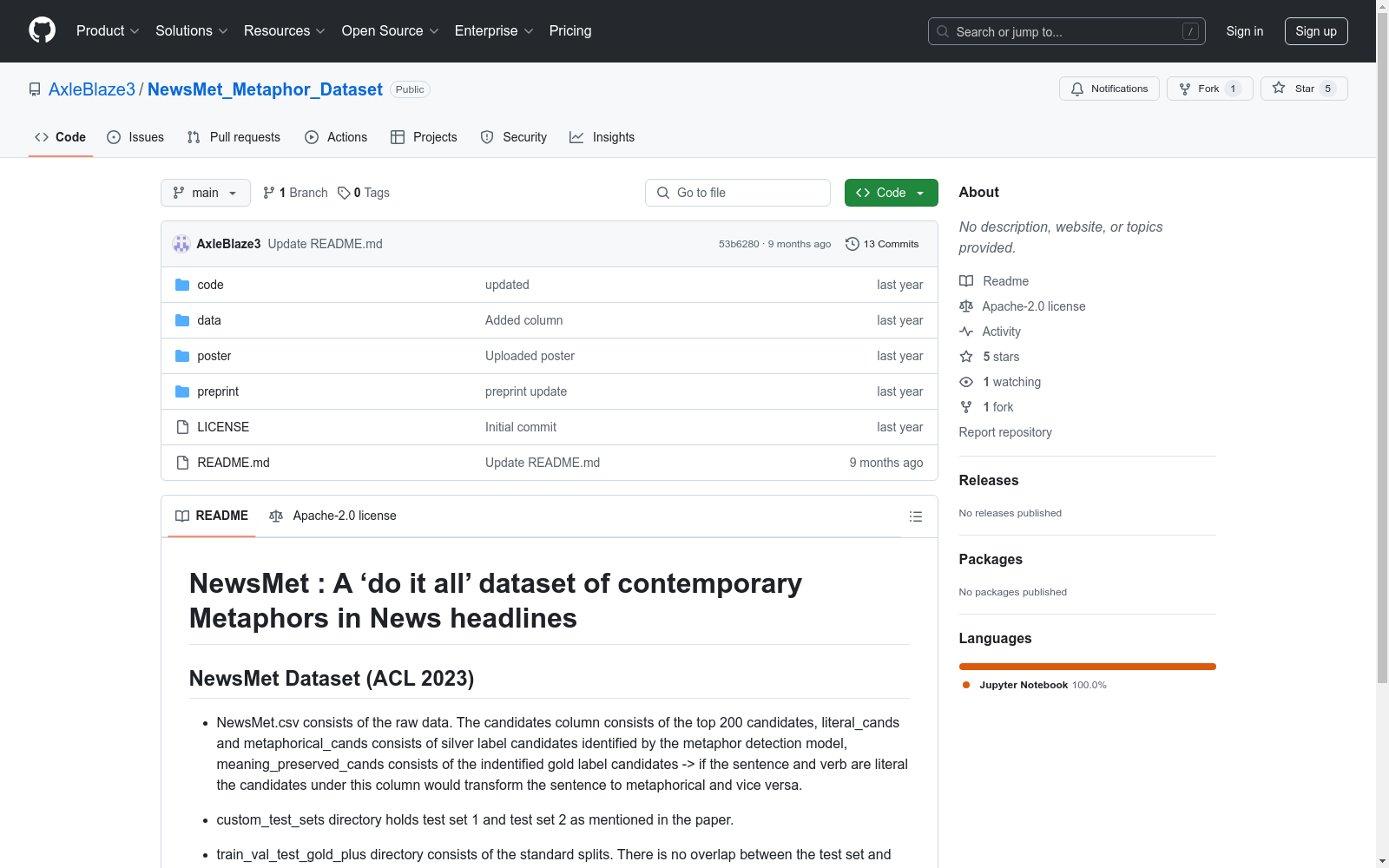Click the fork icon beside 1 fork

pos(966,407)
